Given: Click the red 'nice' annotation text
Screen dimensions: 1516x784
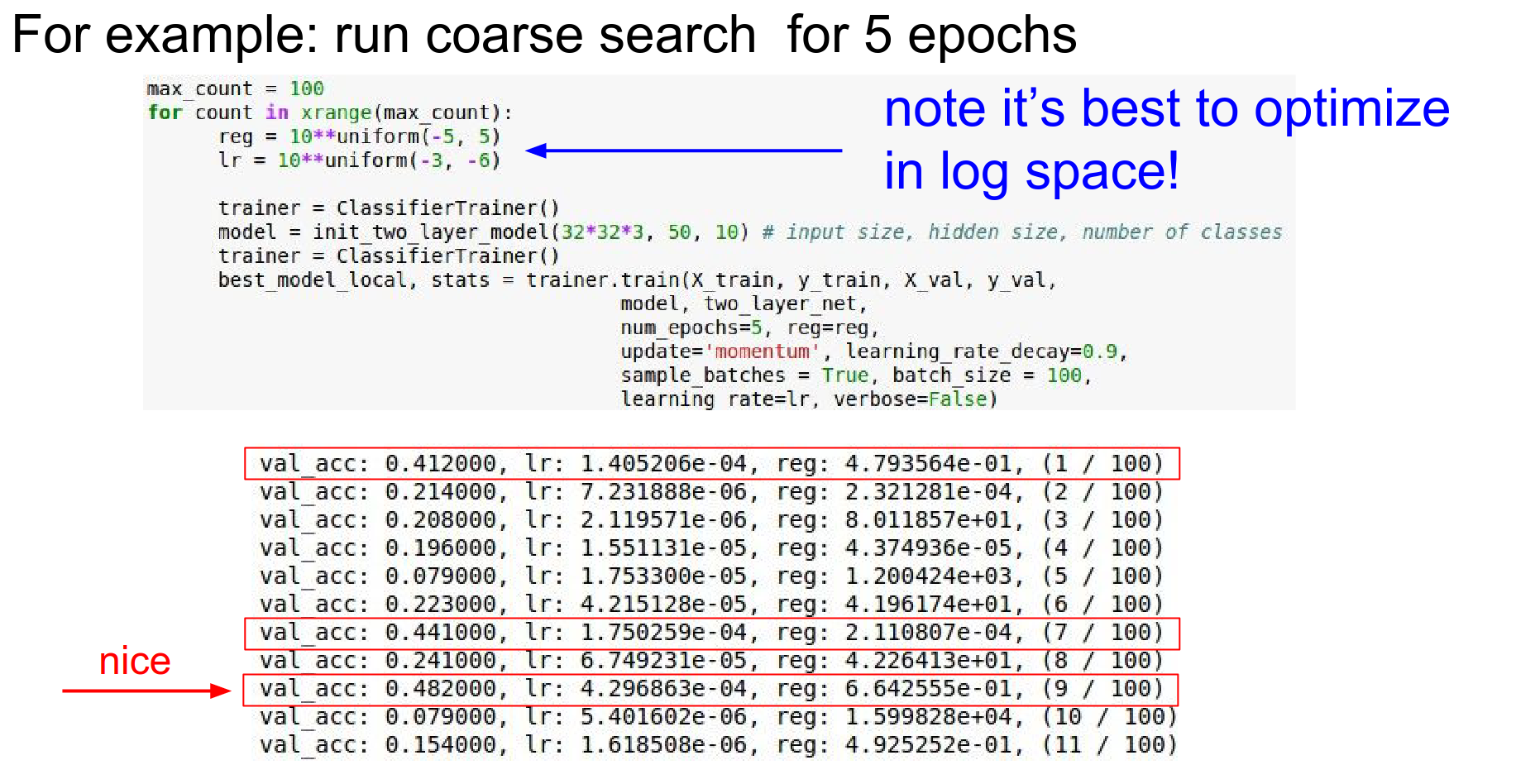Looking at the screenshot, I should click(135, 662).
